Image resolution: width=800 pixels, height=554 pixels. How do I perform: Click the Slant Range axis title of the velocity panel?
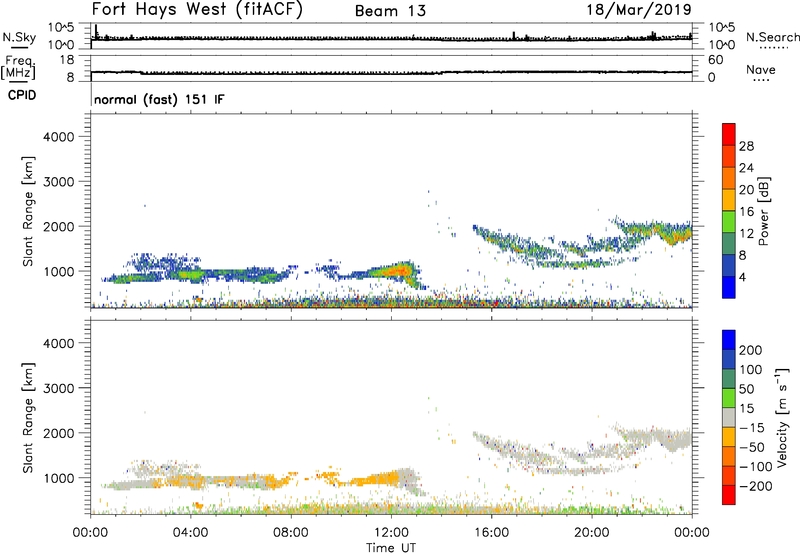[x=28, y=418]
